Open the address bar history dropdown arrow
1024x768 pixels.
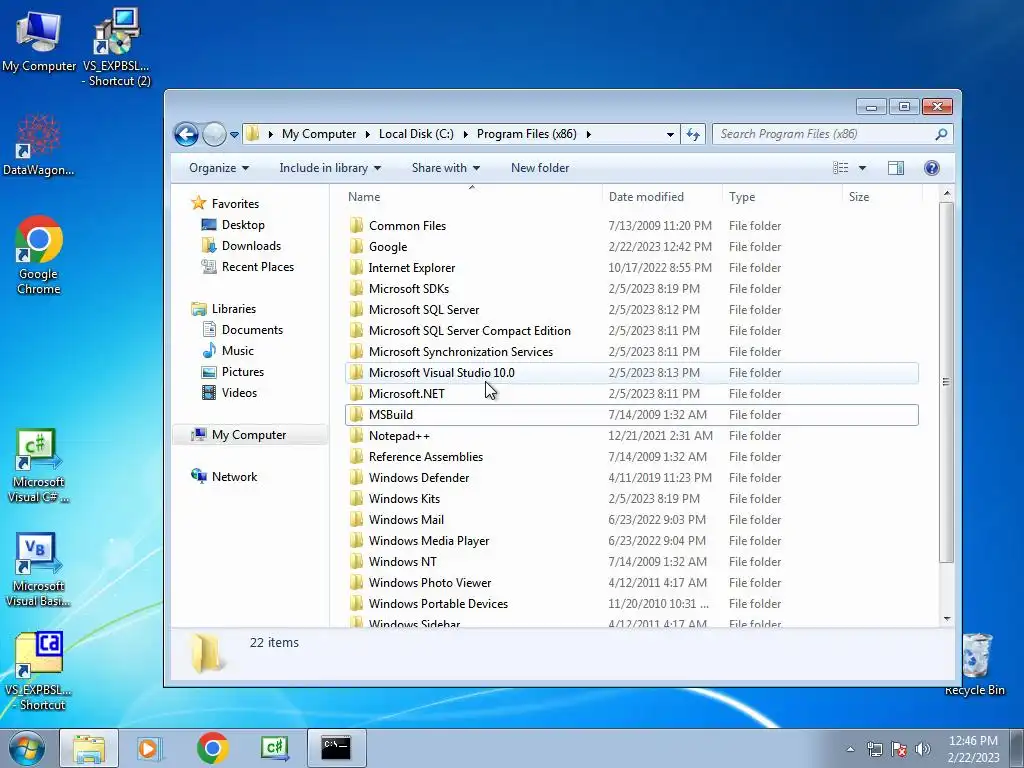pos(670,135)
